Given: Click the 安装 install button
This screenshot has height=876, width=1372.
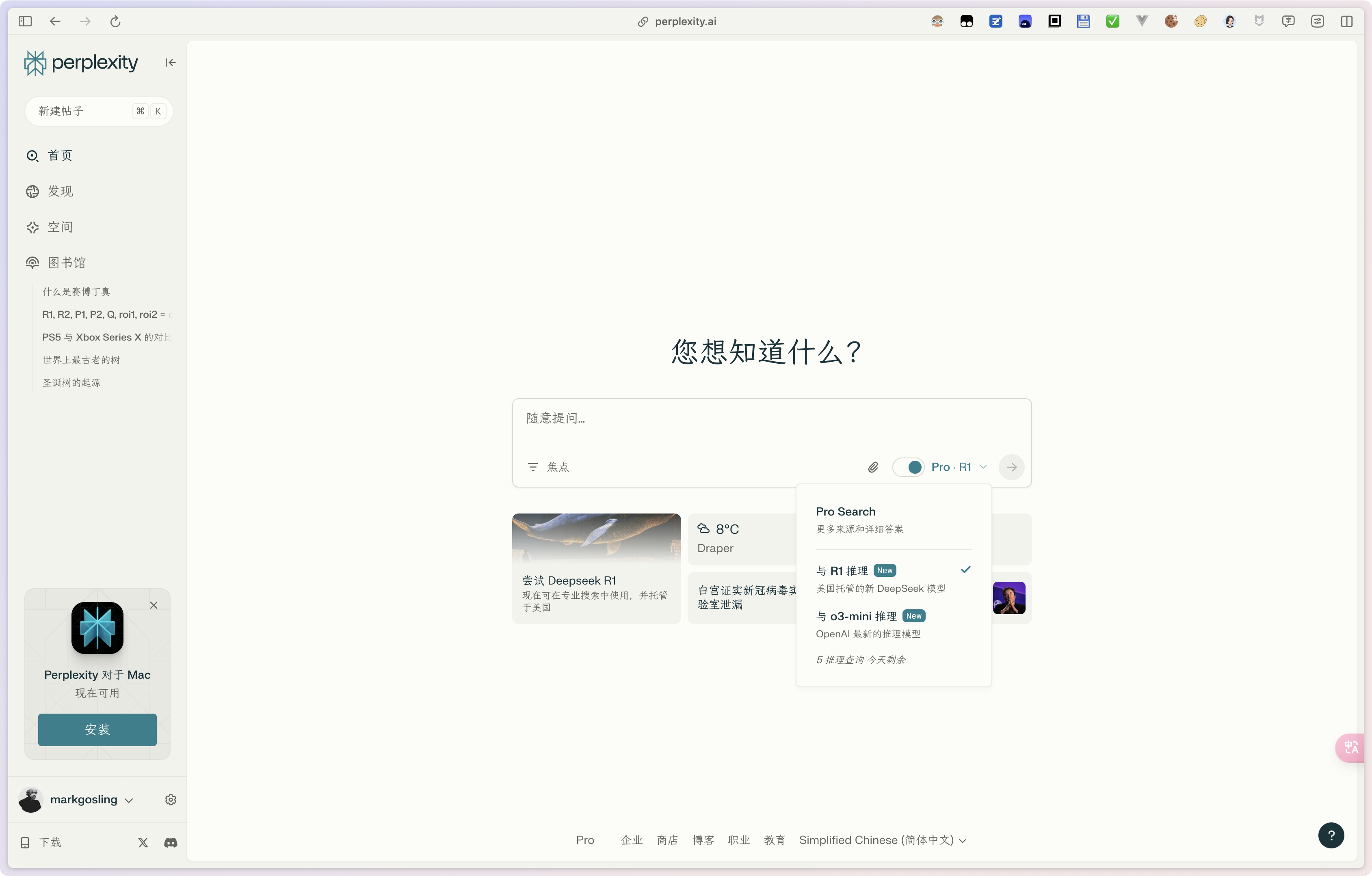Looking at the screenshot, I should pyautogui.click(x=97, y=729).
